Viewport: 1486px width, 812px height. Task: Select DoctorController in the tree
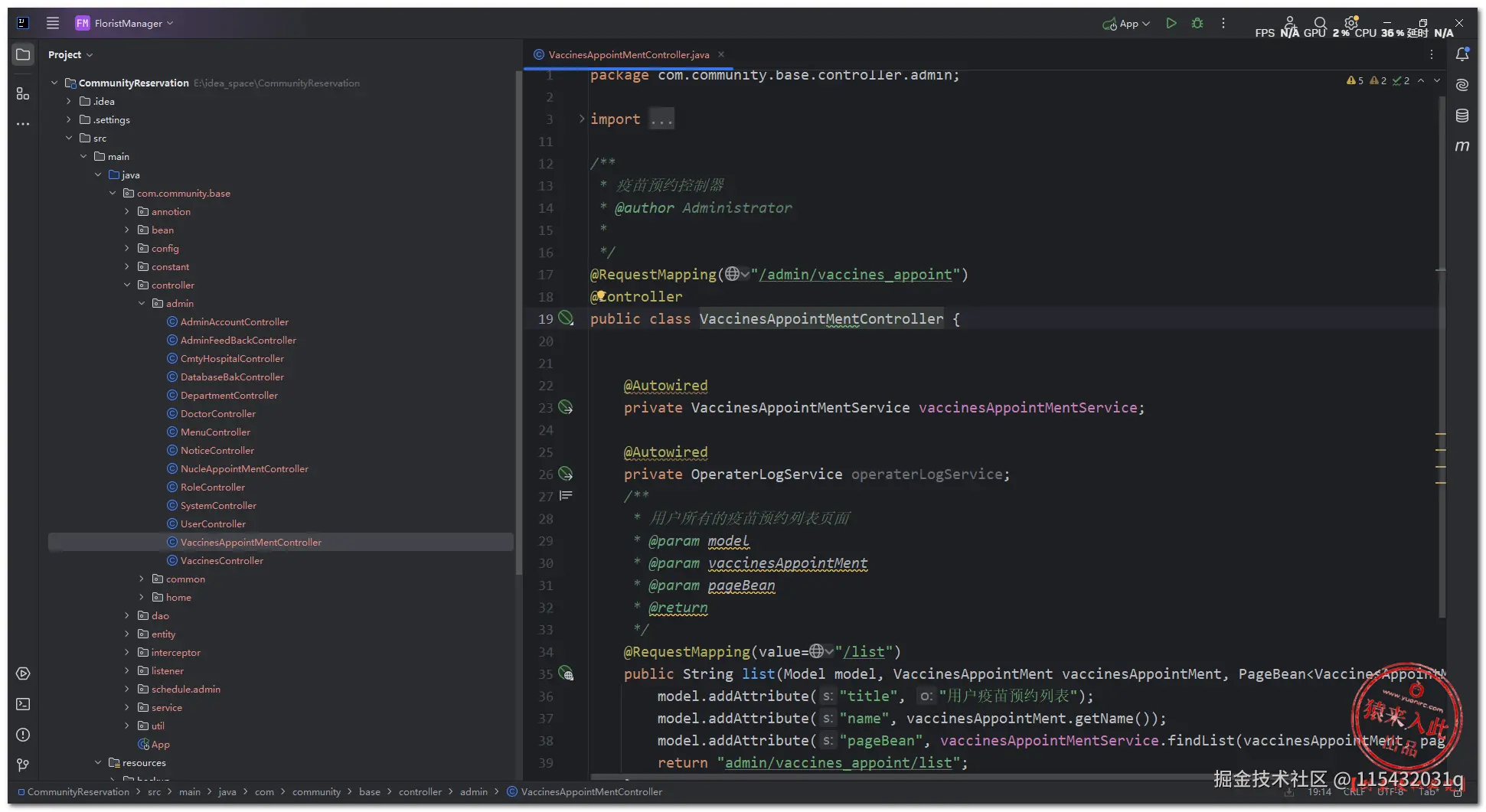point(218,413)
